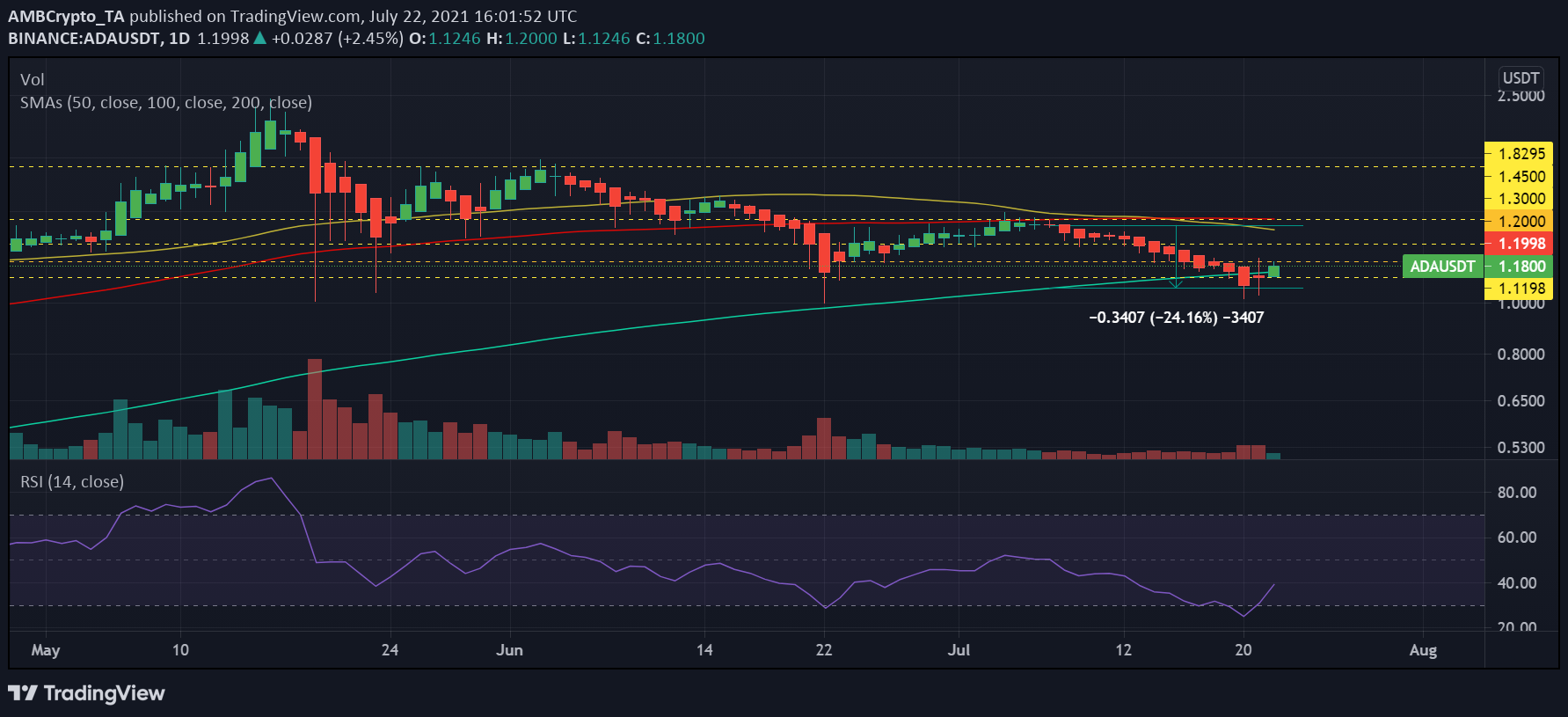Click the 0.5300 price axis value
Screen dimensions: 1568x717
click(1521, 448)
